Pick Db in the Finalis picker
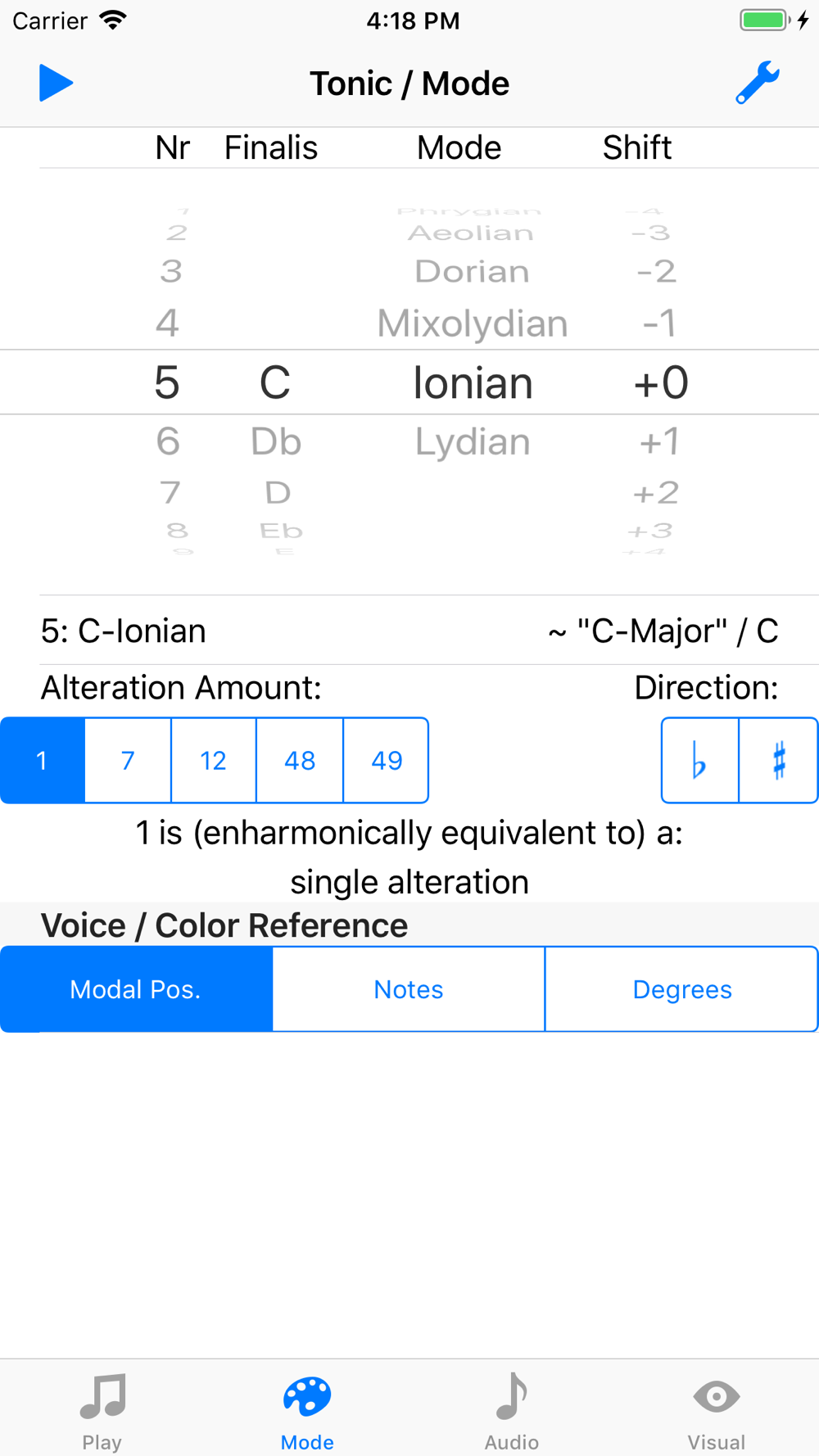 coord(276,442)
